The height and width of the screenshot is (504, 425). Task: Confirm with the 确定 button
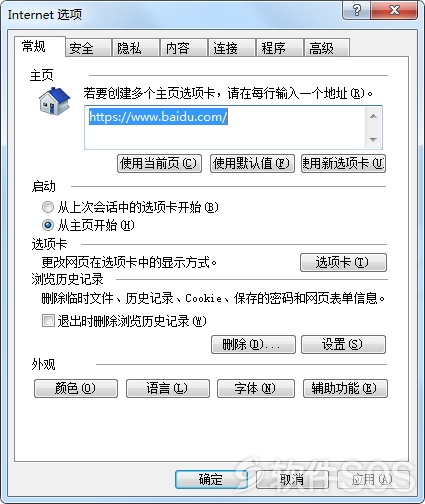click(x=211, y=480)
